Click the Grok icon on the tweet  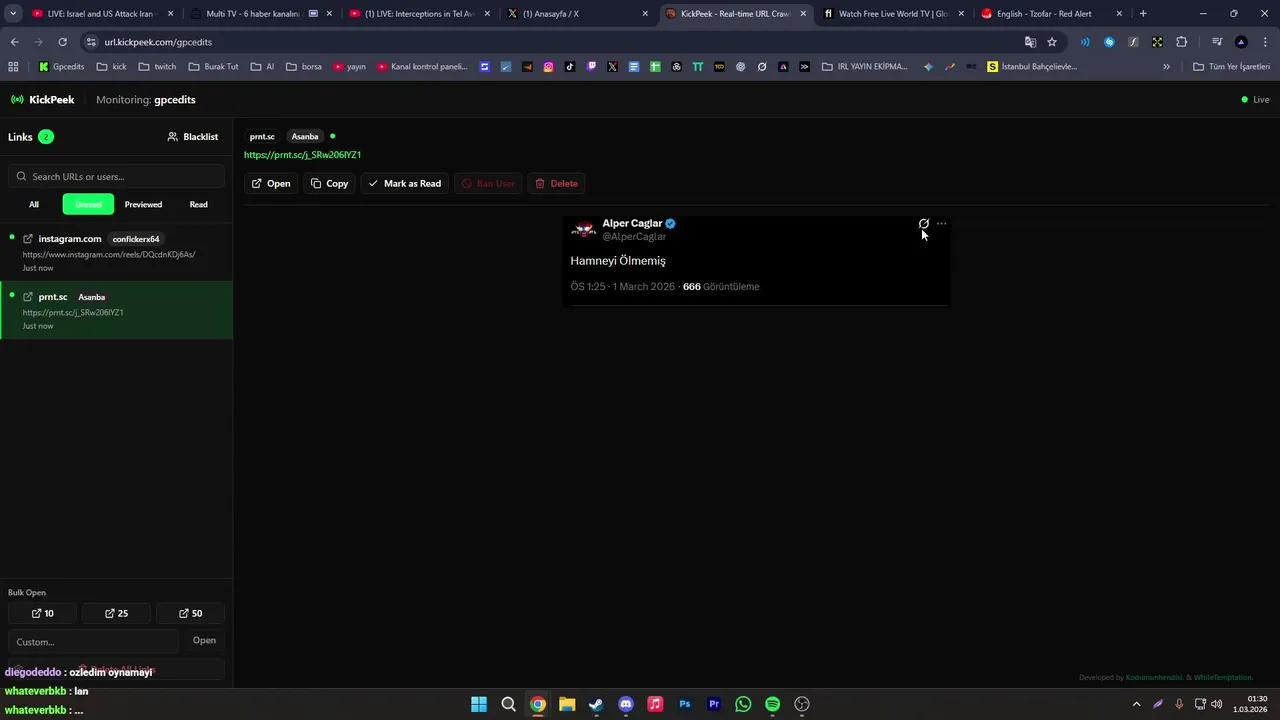(923, 224)
